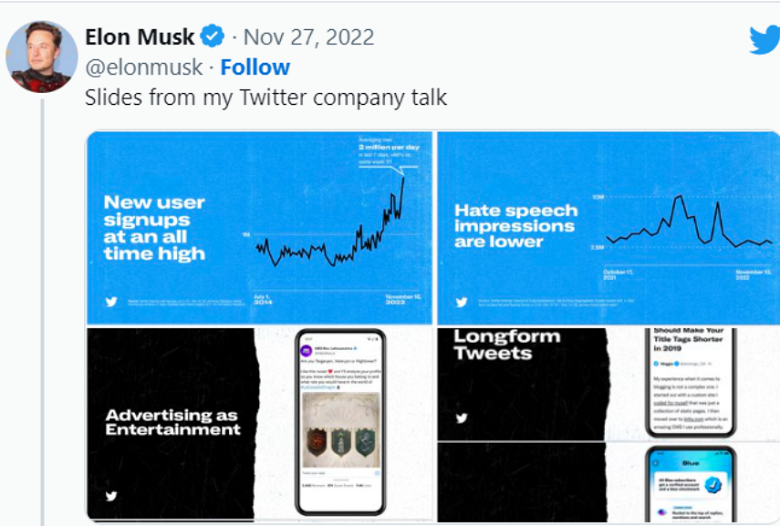Follow the @elonmusk account

255,67
